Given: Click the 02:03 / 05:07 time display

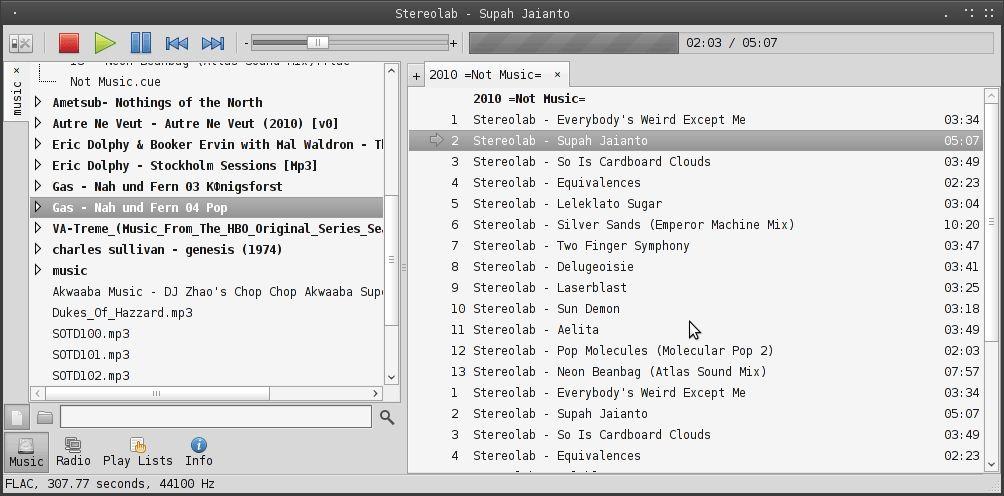Looking at the screenshot, I should point(731,43).
